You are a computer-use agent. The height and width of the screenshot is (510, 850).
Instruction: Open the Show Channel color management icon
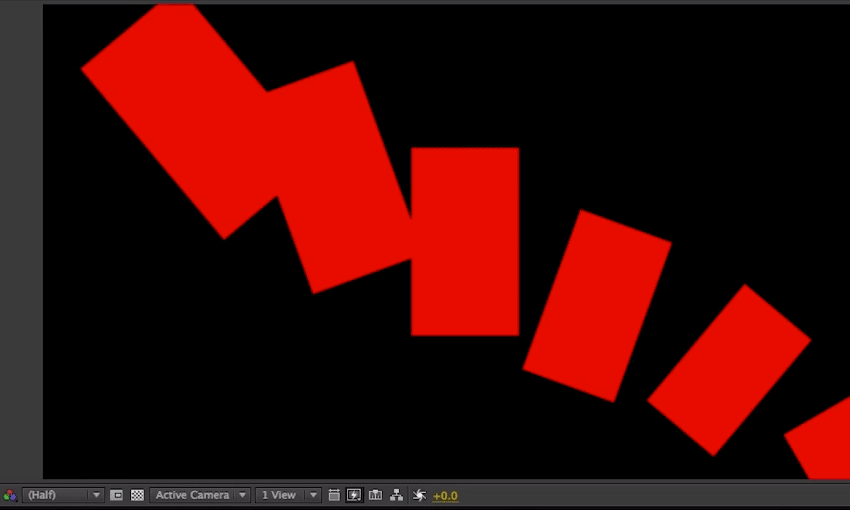[x=10, y=495]
